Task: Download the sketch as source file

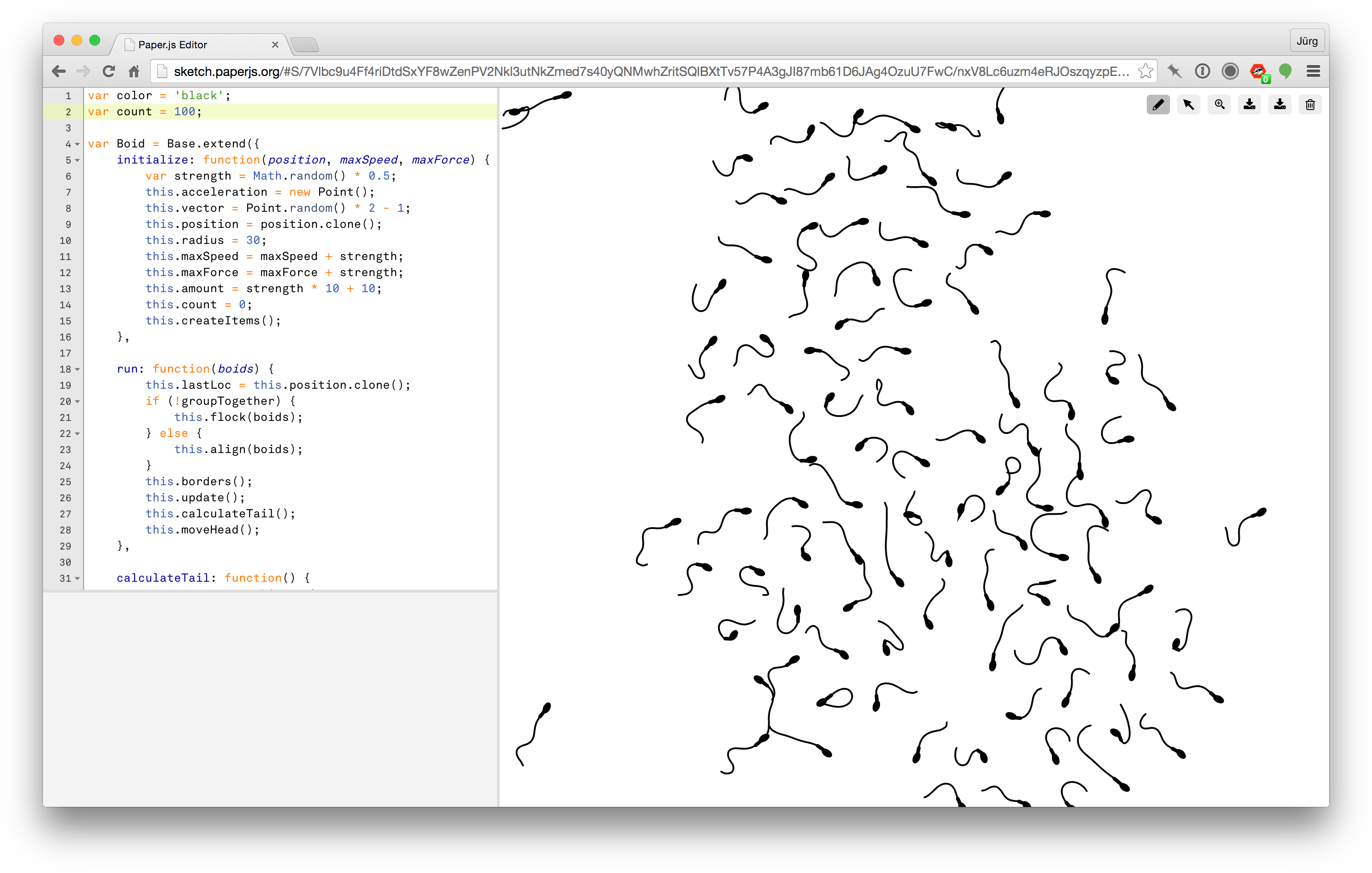Action: [1250, 104]
